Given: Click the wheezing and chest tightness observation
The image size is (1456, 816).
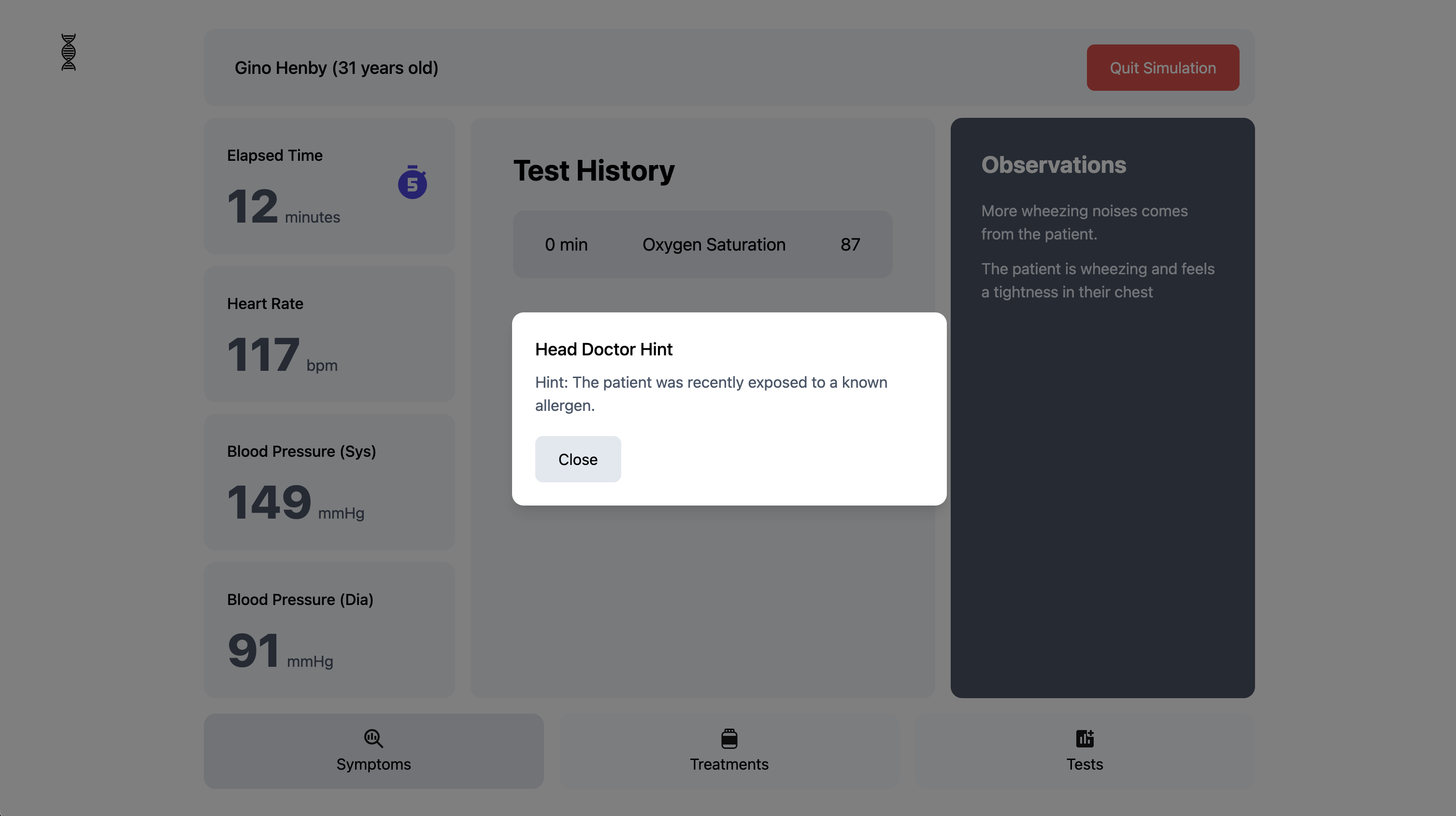Looking at the screenshot, I should click(1097, 280).
